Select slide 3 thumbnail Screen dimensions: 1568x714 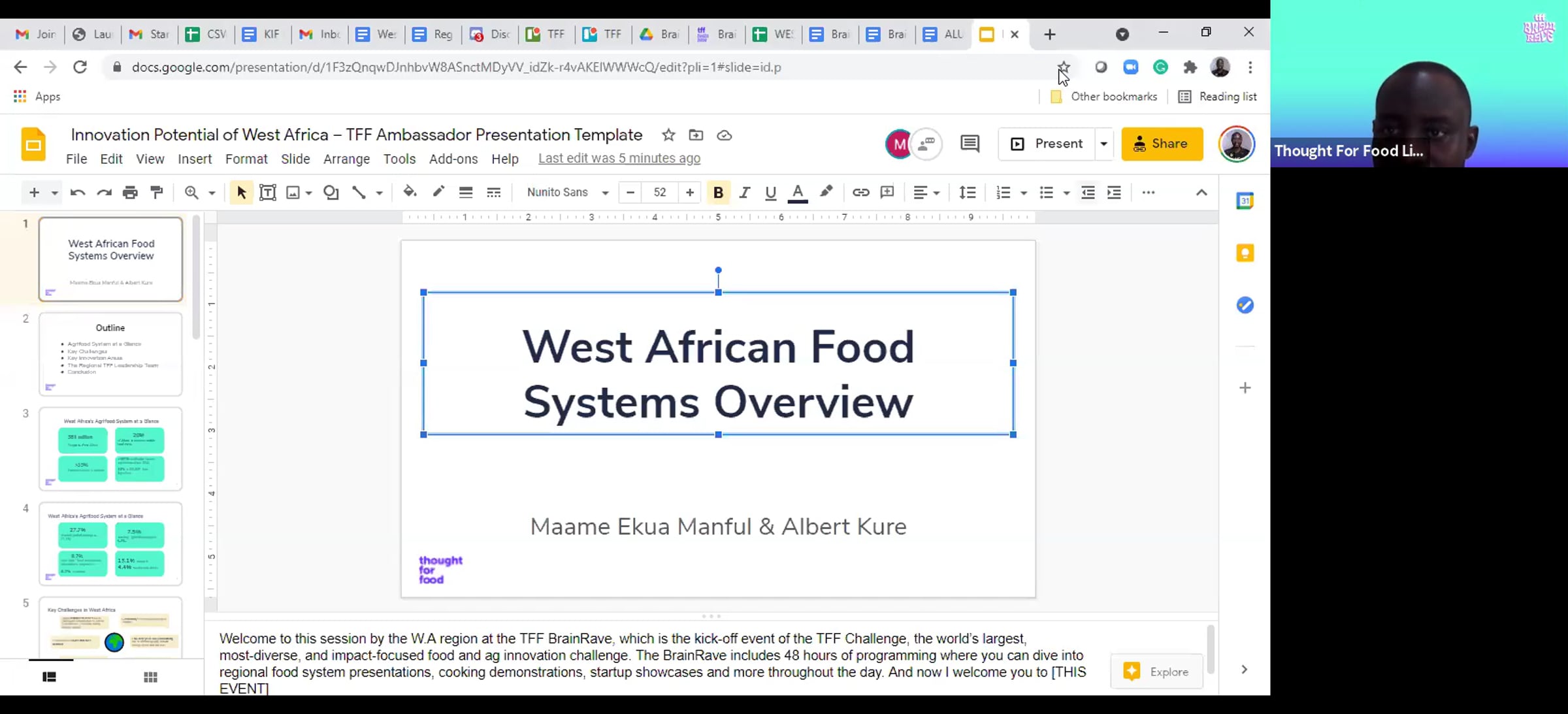[x=110, y=448]
